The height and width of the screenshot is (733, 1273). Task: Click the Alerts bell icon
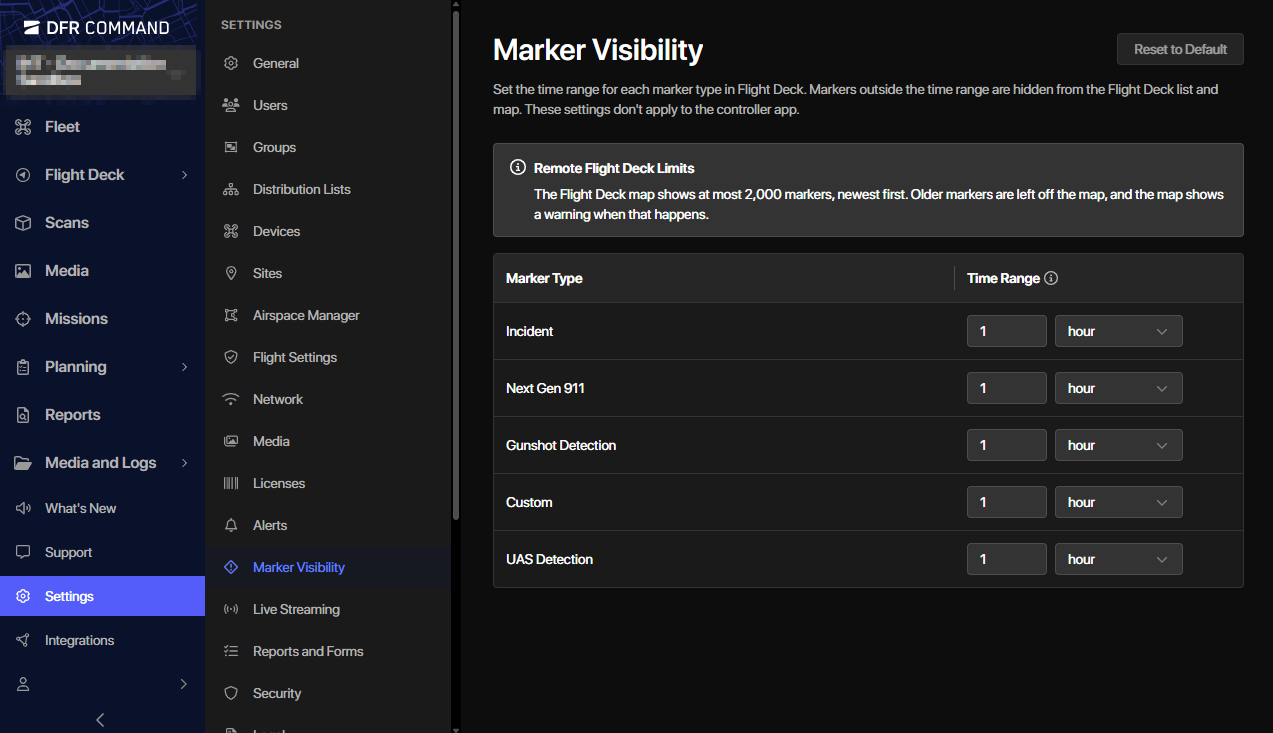click(231, 525)
